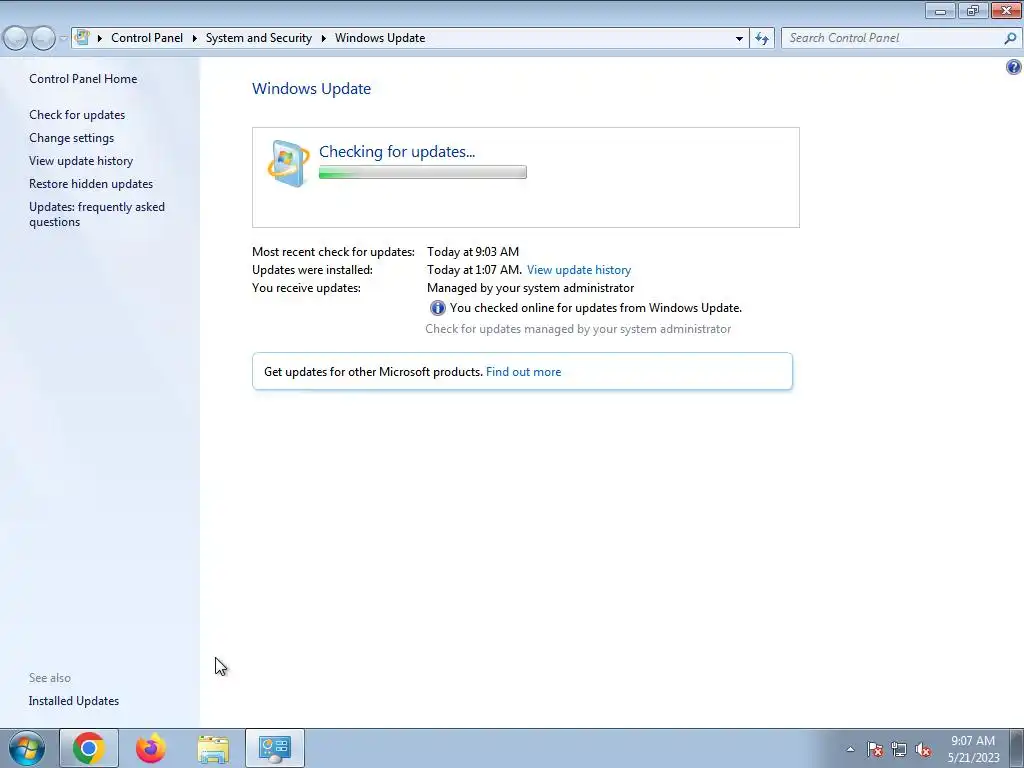Click the Checking for updates progress bar
Image resolution: width=1024 pixels, height=768 pixels.
(x=423, y=172)
